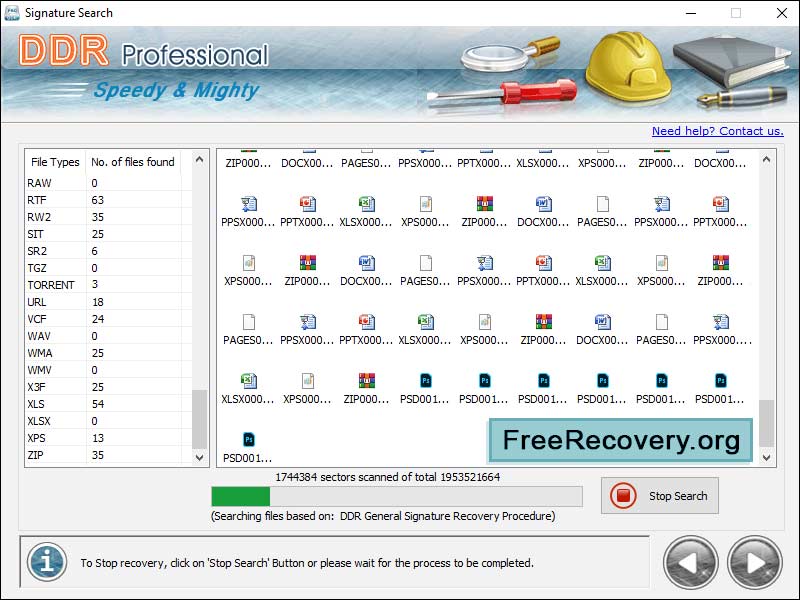Click the 'No. of files found' column header

click(133, 162)
